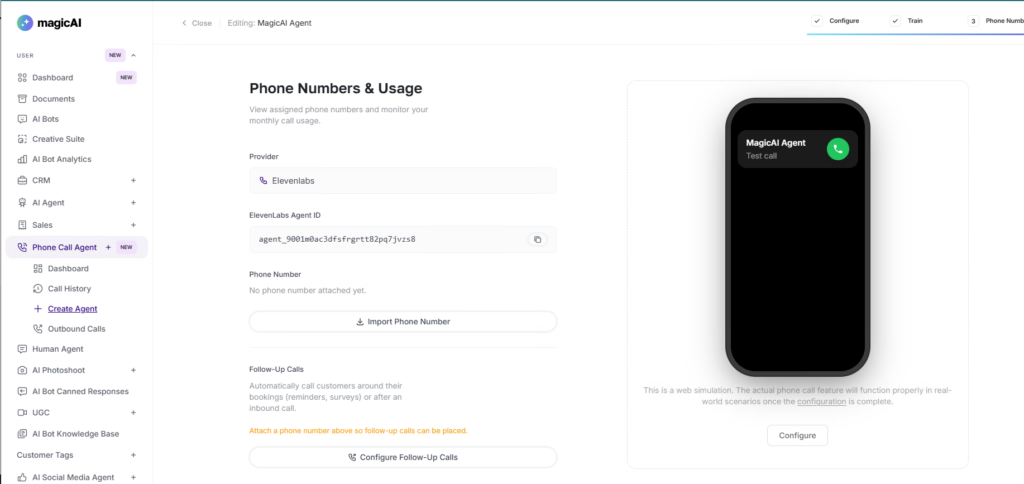Open the Documents sidebar icon
1024x484 pixels.
pyautogui.click(x=22, y=99)
